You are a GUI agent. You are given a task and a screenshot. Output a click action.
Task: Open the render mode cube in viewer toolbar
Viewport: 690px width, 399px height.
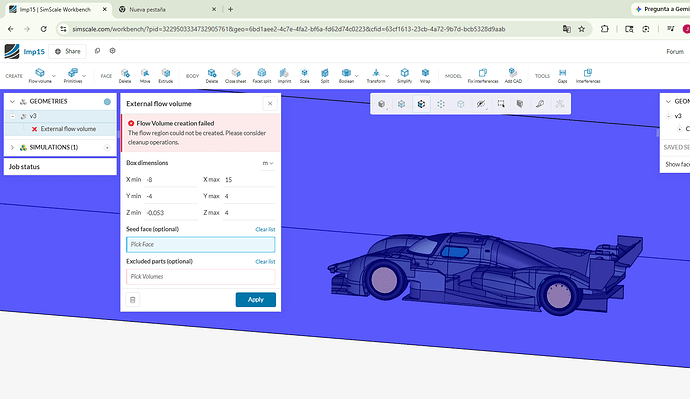click(x=382, y=104)
